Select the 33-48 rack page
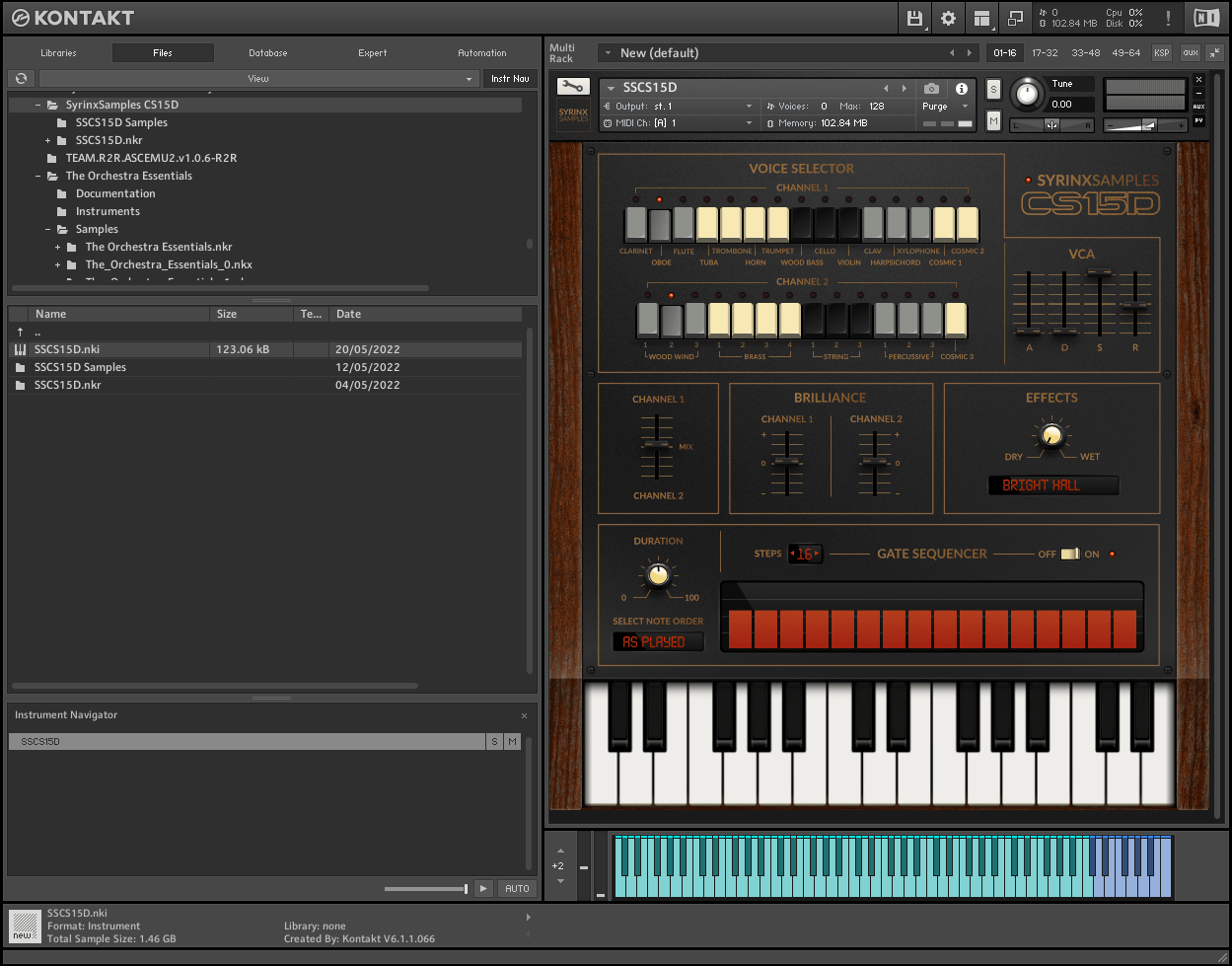The height and width of the screenshot is (966, 1232). coord(1086,53)
